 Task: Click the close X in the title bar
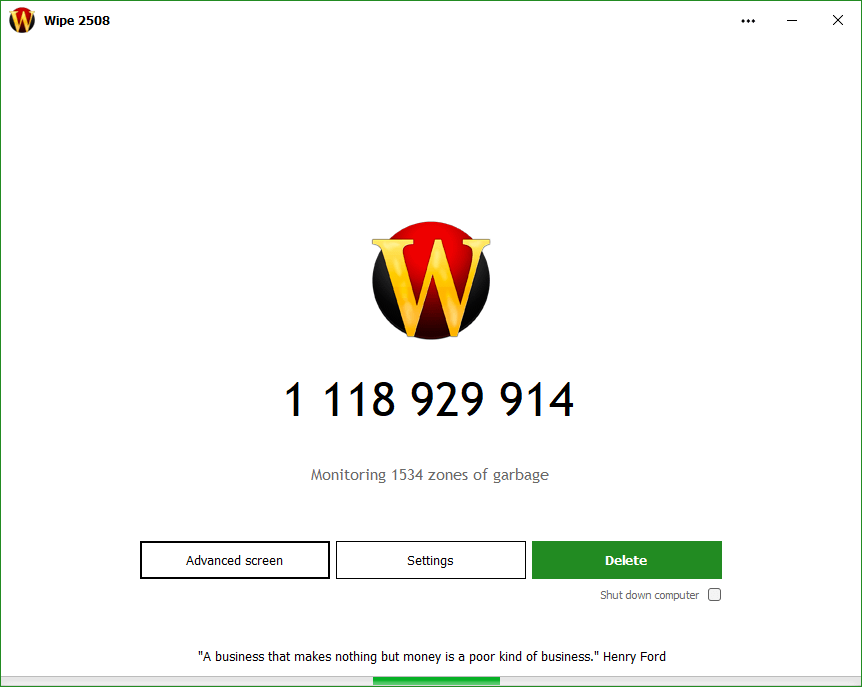click(838, 20)
